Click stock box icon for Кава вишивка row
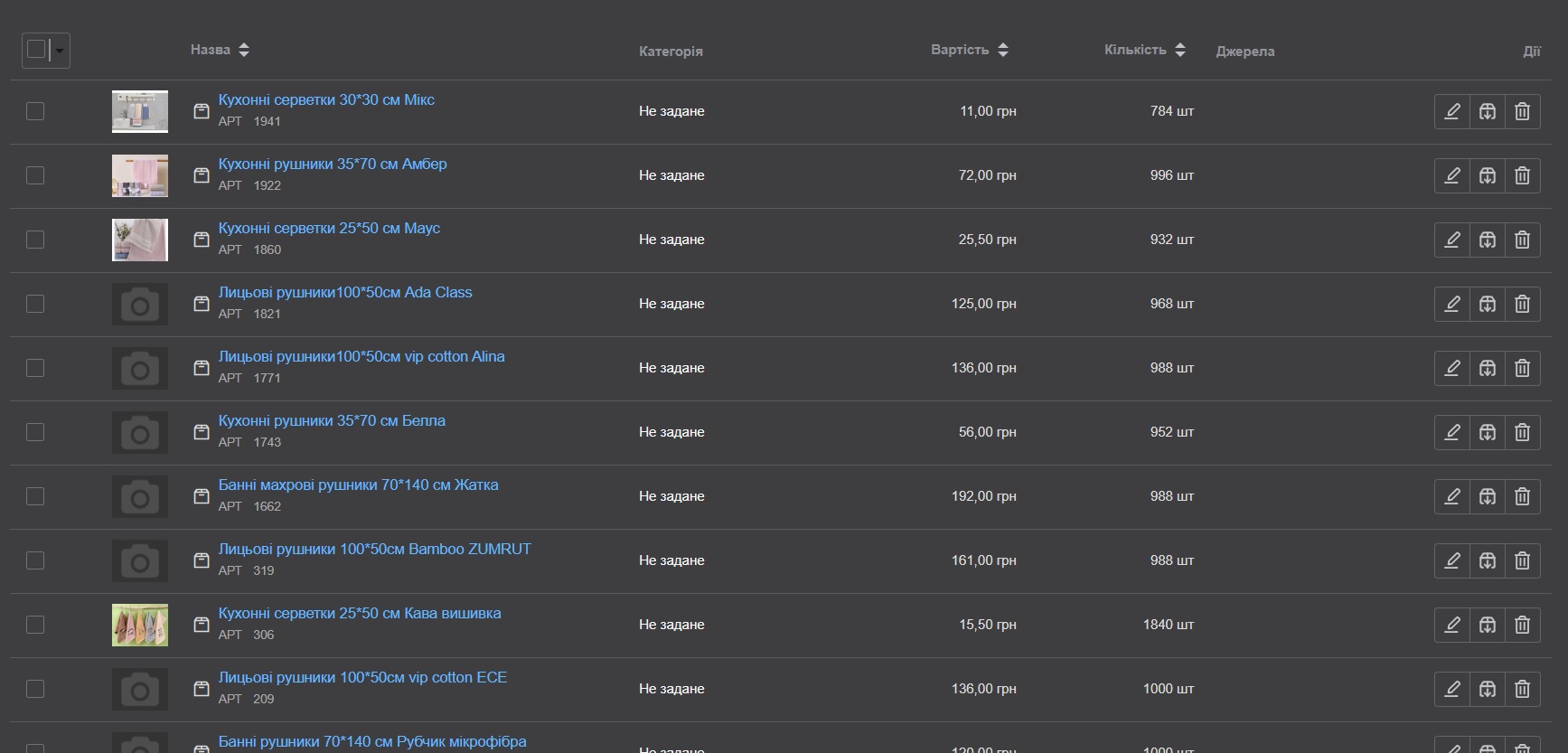This screenshot has width=1568, height=753. click(x=1487, y=625)
